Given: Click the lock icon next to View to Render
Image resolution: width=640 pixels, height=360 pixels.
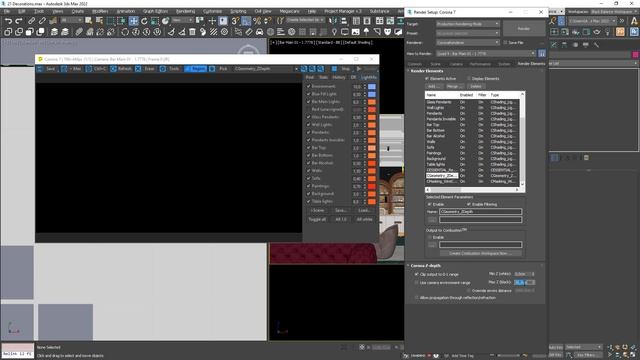Looking at the screenshot, I should tap(542, 53).
